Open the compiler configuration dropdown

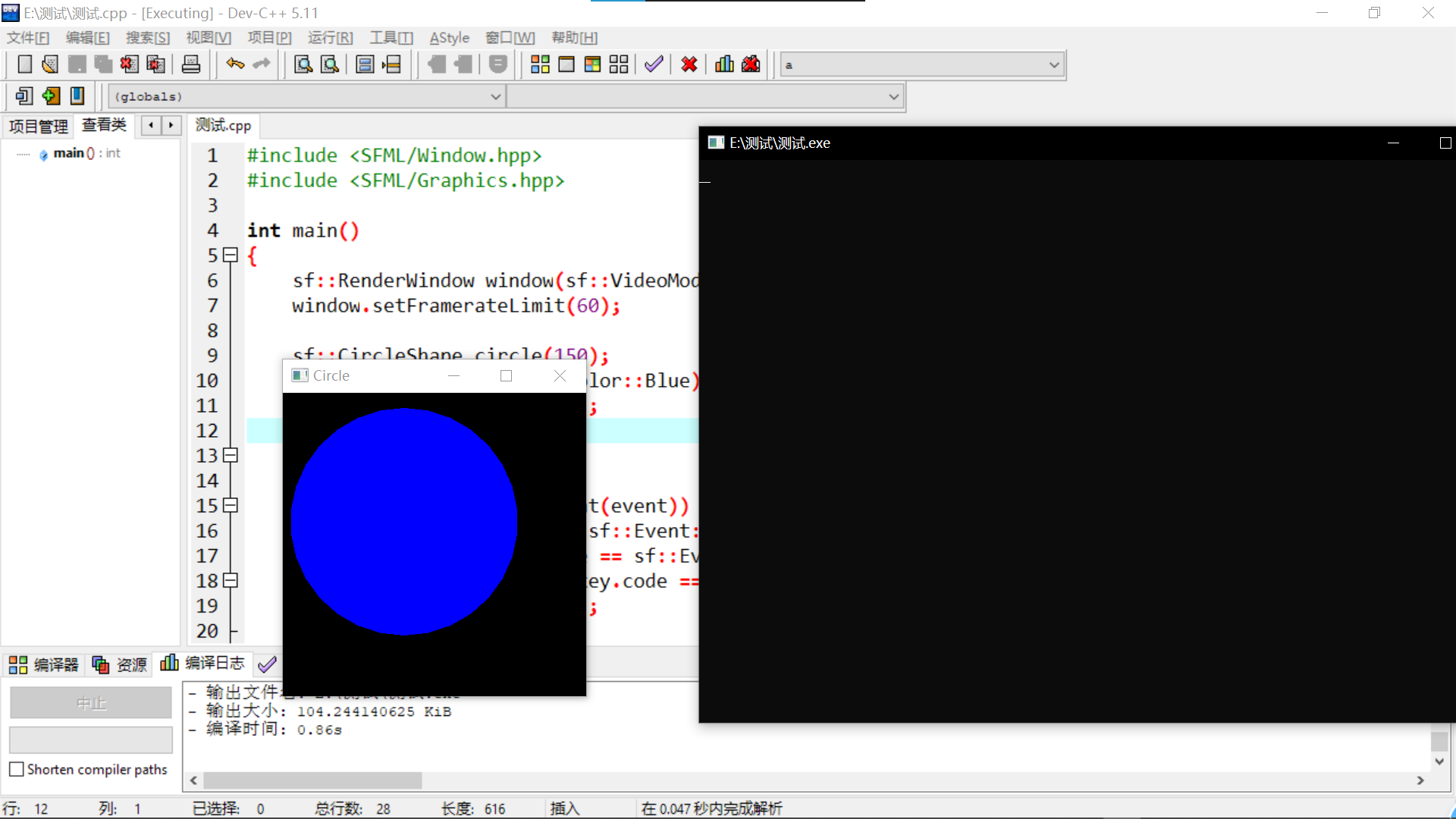click(x=1053, y=64)
